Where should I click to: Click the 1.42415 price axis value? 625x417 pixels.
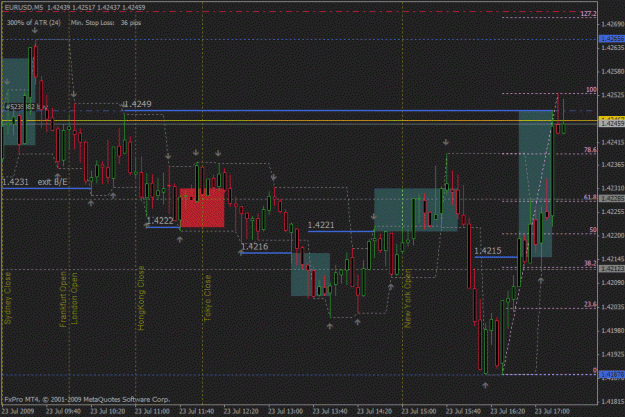612,142
